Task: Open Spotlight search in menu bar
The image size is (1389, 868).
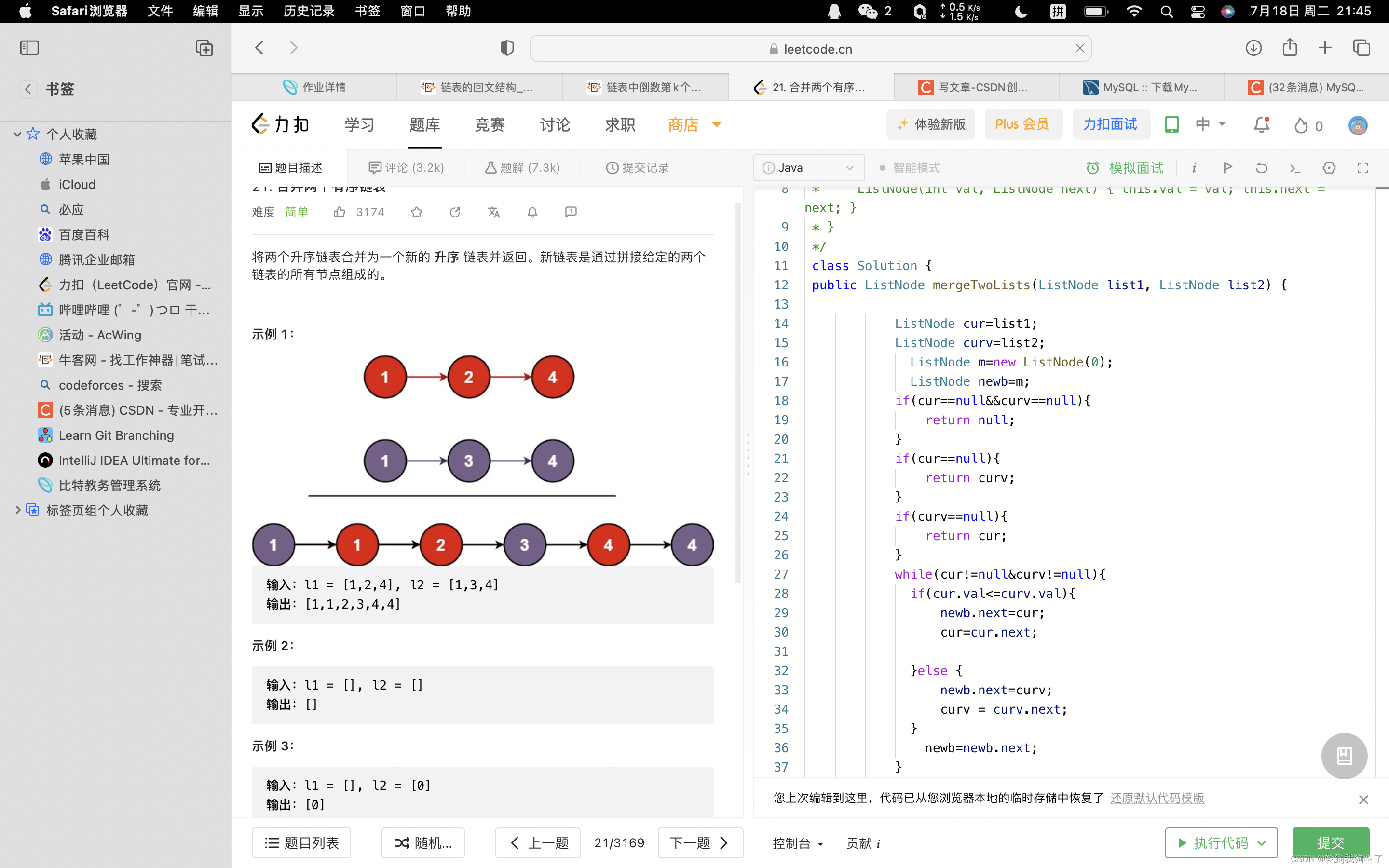Action: click(1166, 11)
